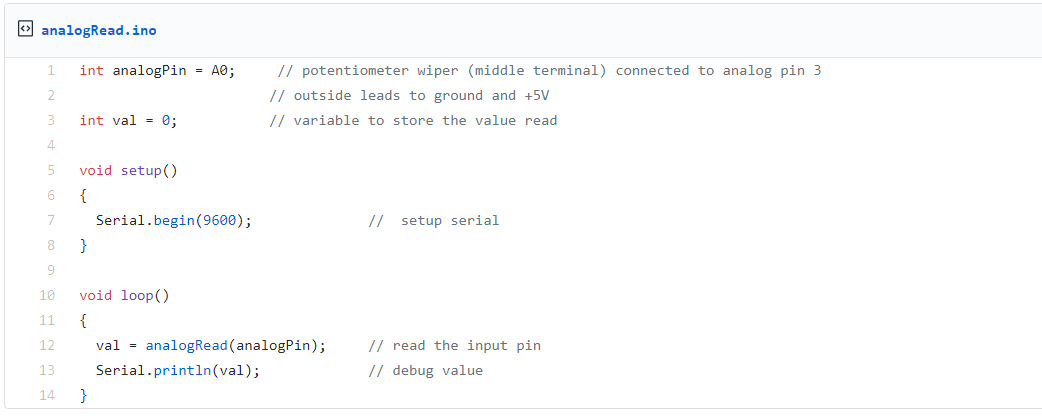Click the println method call

[182, 371]
